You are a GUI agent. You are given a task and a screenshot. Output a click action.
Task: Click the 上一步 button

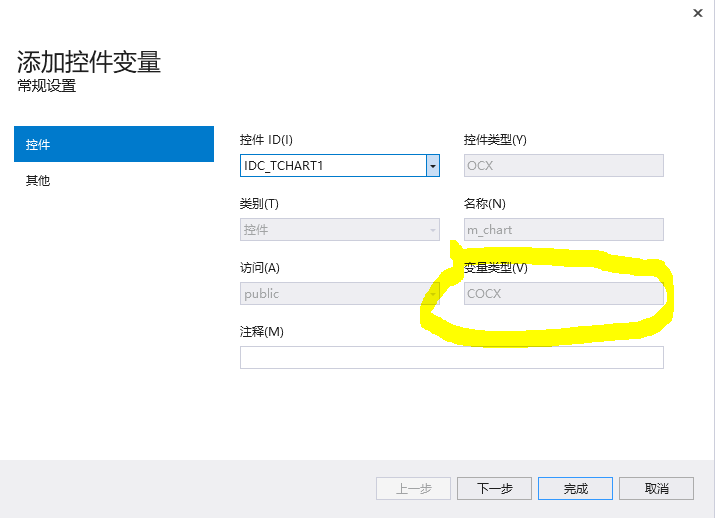tap(414, 489)
